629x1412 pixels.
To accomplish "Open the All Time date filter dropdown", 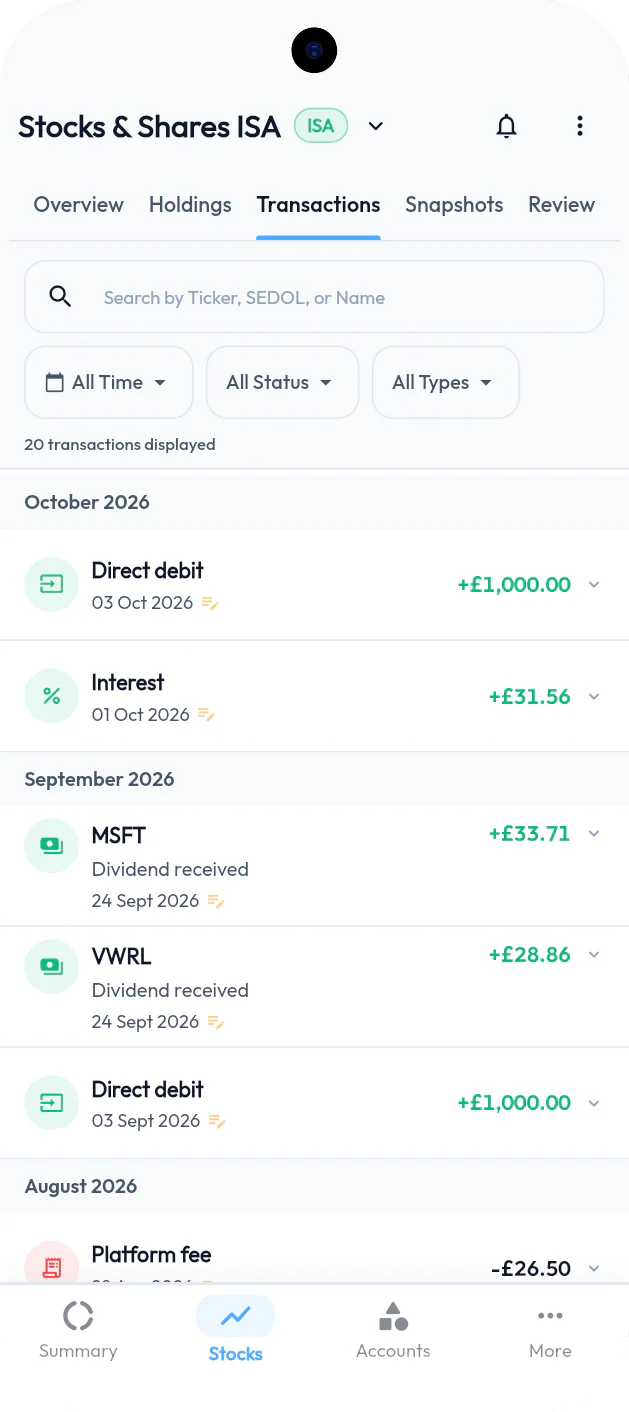I will coord(108,382).
